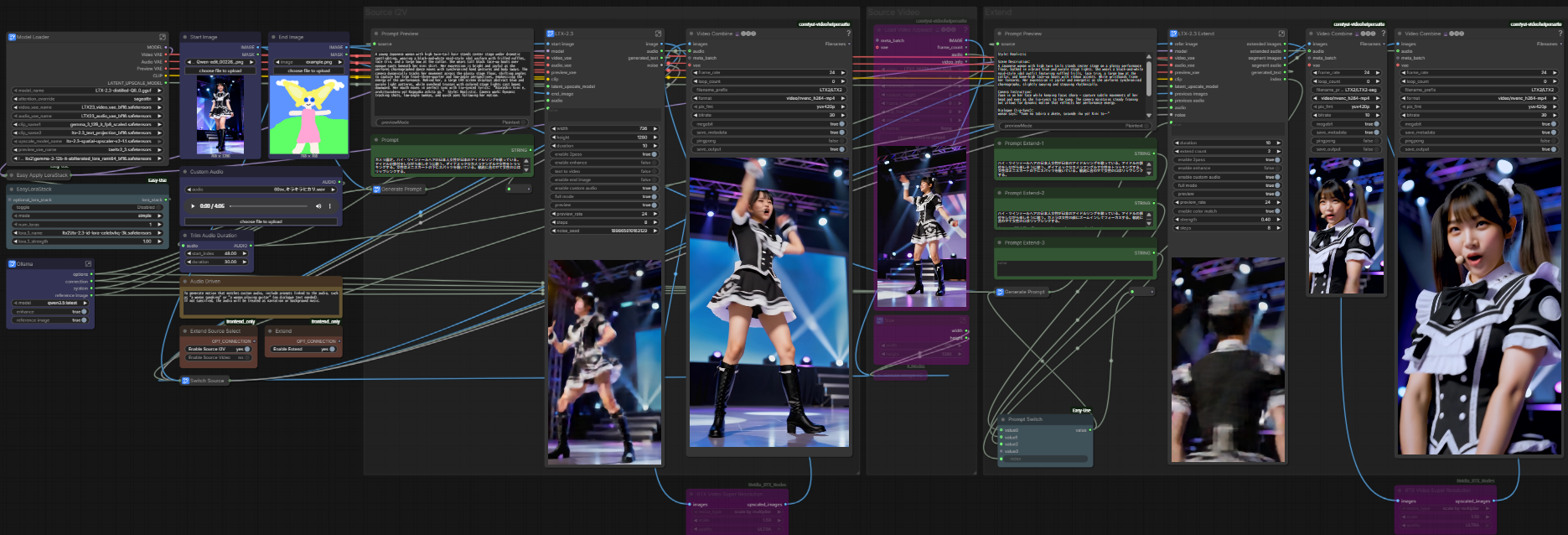Increase frame_rate in first Video Combine node
Image resolution: width=1568 pixels, height=535 pixels.
pyautogui.click(x=843, y=72)
